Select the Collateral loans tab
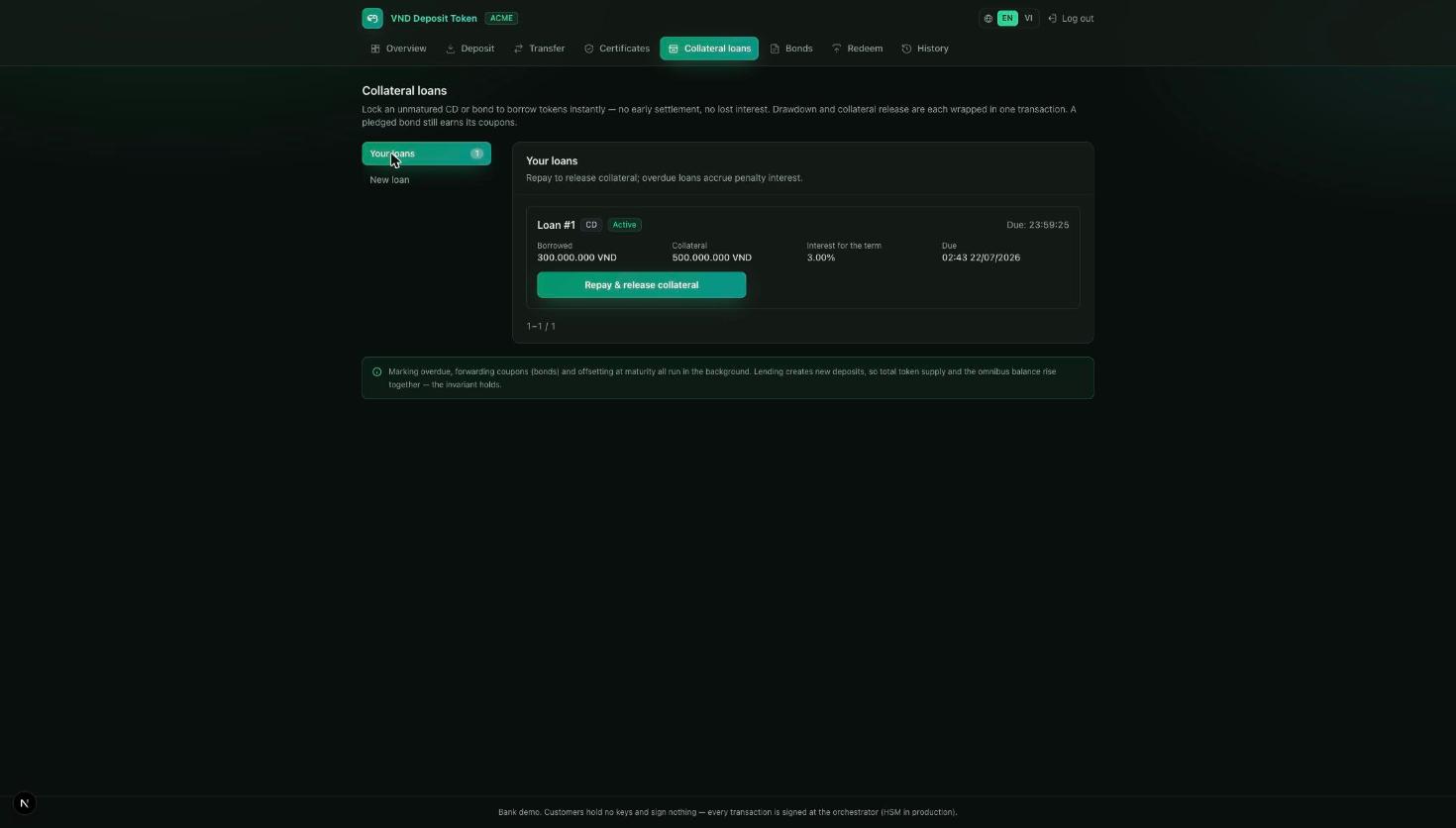1456x828 pixels. (709, 49)
